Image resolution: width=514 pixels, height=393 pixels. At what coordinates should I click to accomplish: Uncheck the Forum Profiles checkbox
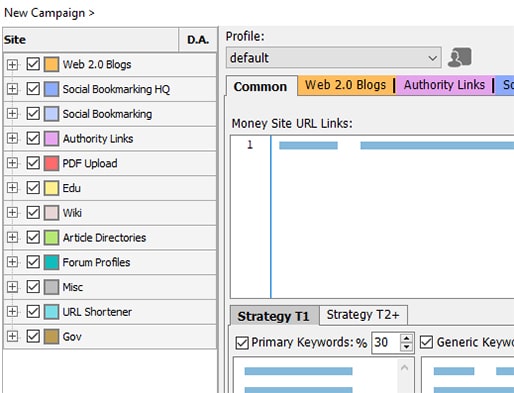point(33,262)
